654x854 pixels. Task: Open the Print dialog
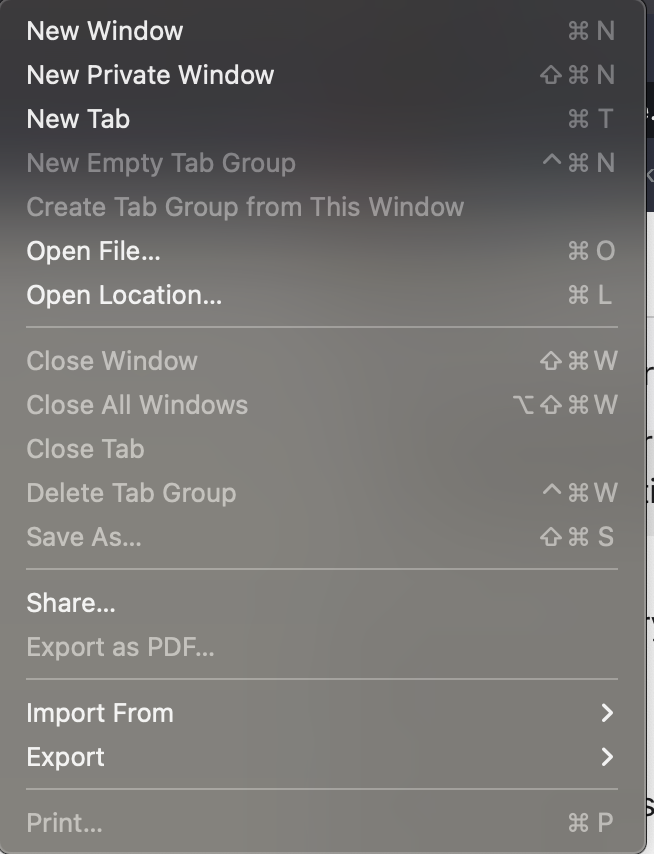(x=65, y=822)
